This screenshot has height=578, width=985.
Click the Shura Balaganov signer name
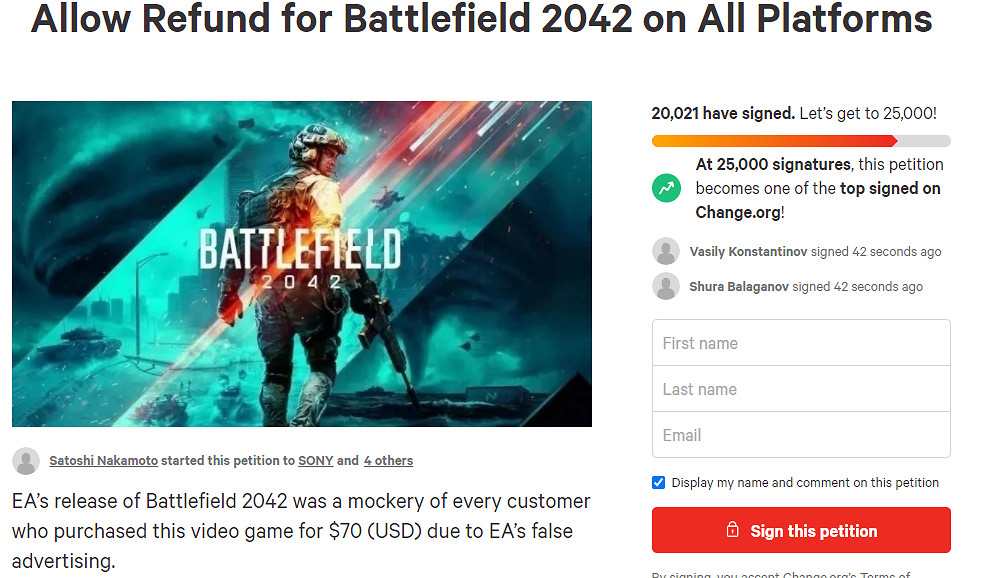pyautogui.click(x=738, y=287)
